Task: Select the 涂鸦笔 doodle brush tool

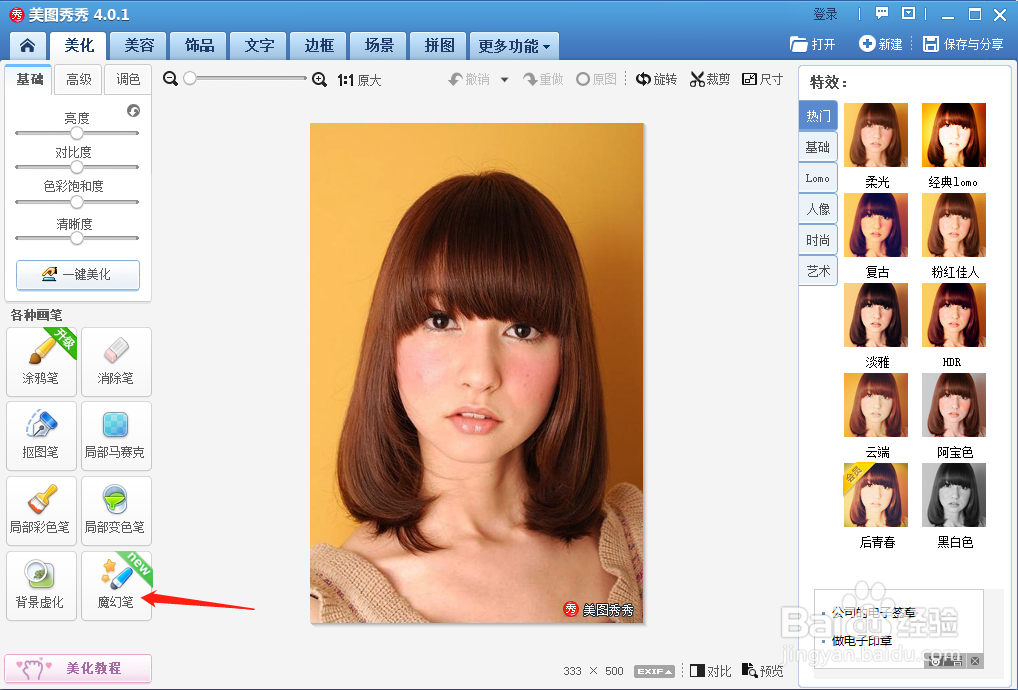Action: 42,362
